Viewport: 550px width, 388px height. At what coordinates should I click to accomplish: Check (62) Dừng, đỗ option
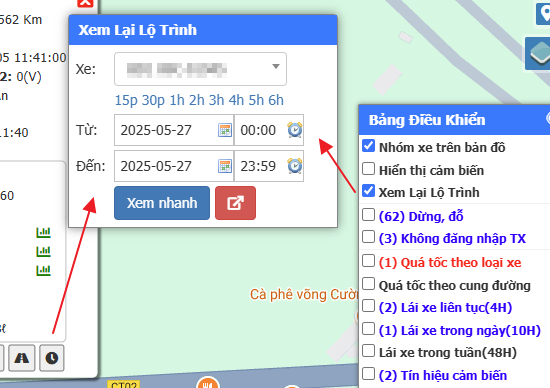tap(368, 215)
